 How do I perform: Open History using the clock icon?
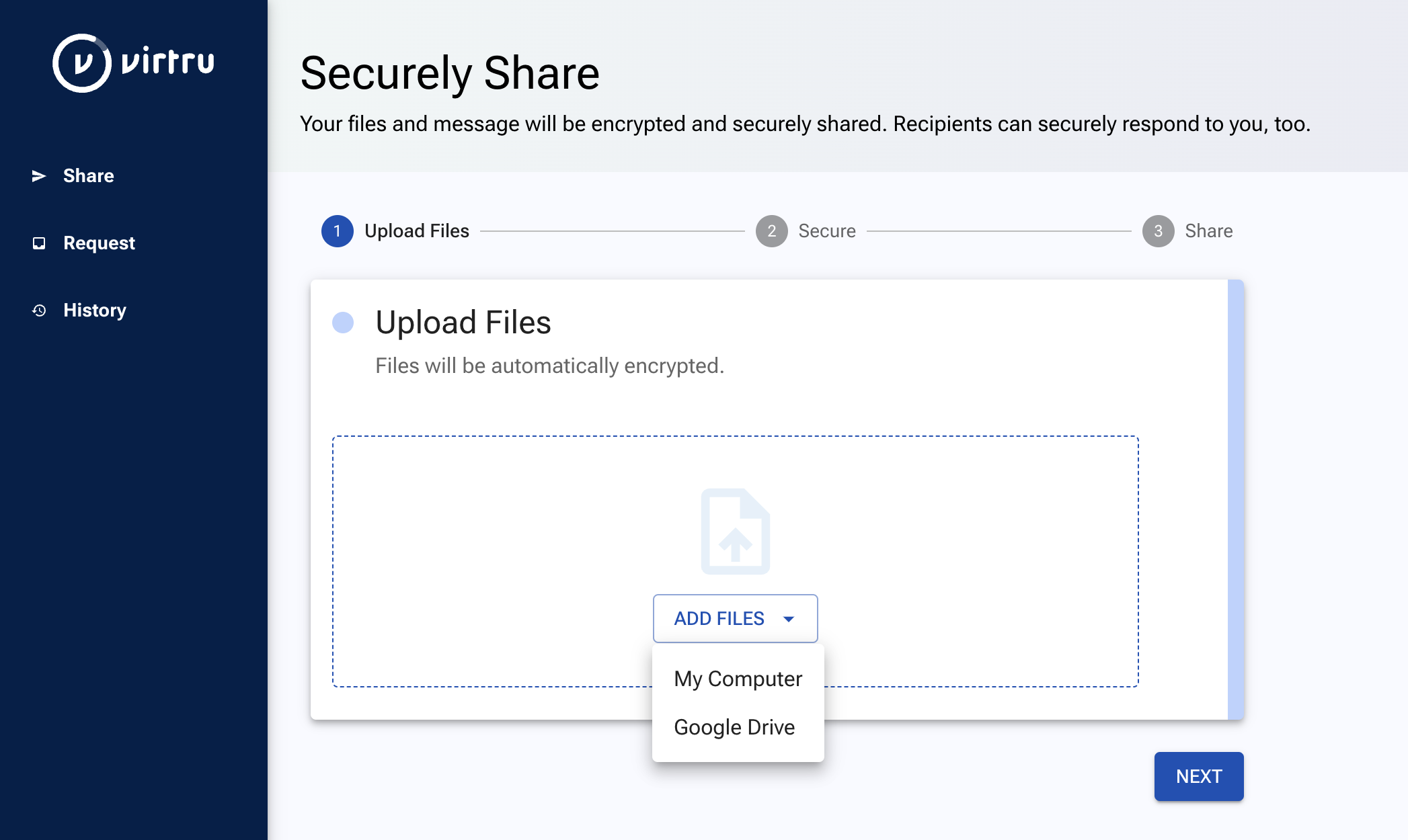40,310
